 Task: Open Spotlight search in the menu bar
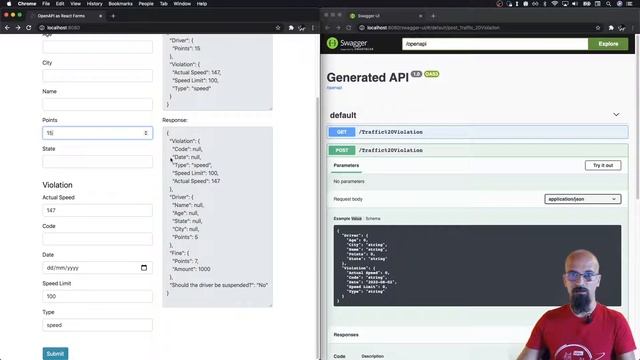click(608, 4)
